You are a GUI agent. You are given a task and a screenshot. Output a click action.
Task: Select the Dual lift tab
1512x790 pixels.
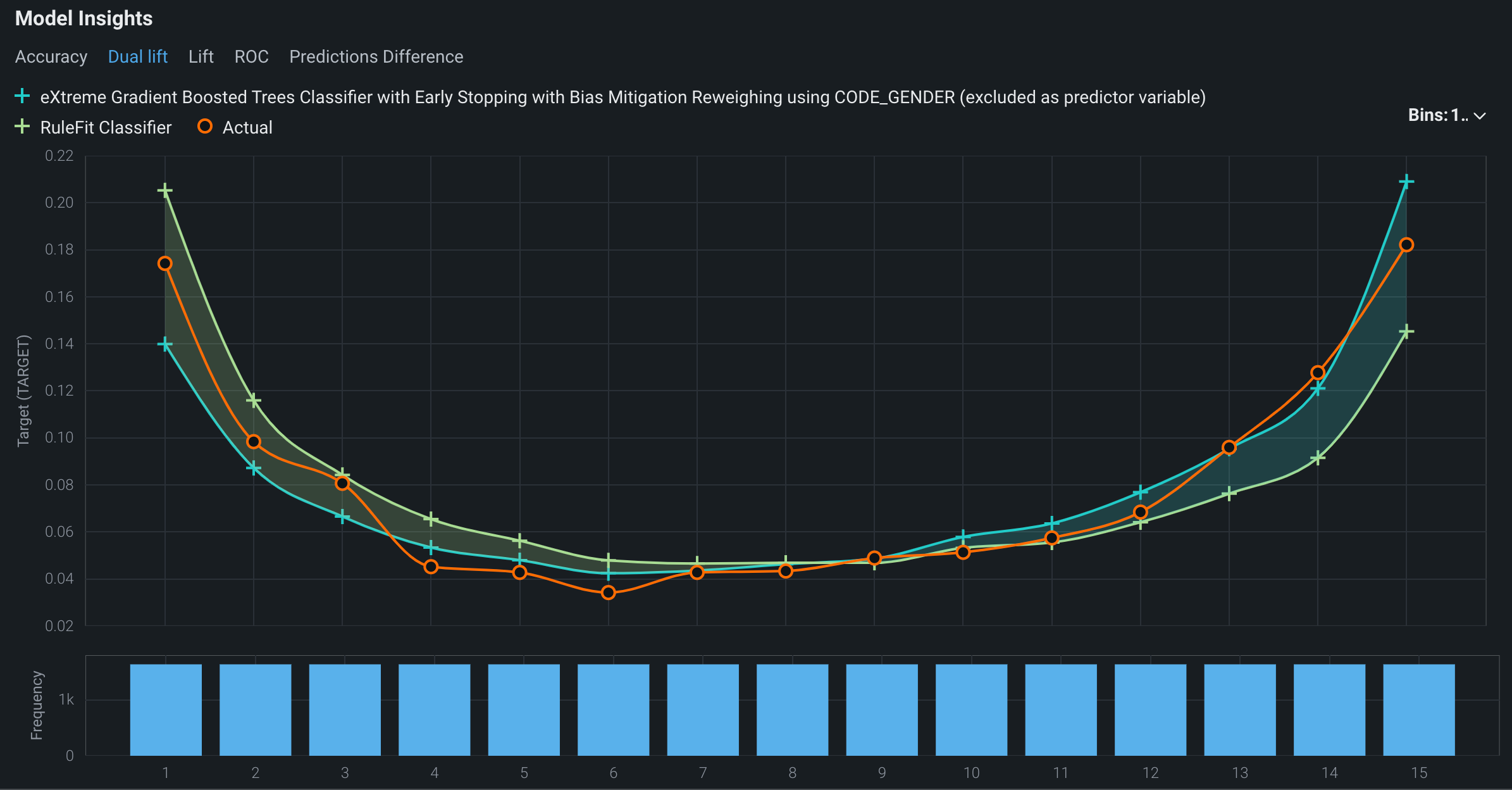click(x=137, y=57)
